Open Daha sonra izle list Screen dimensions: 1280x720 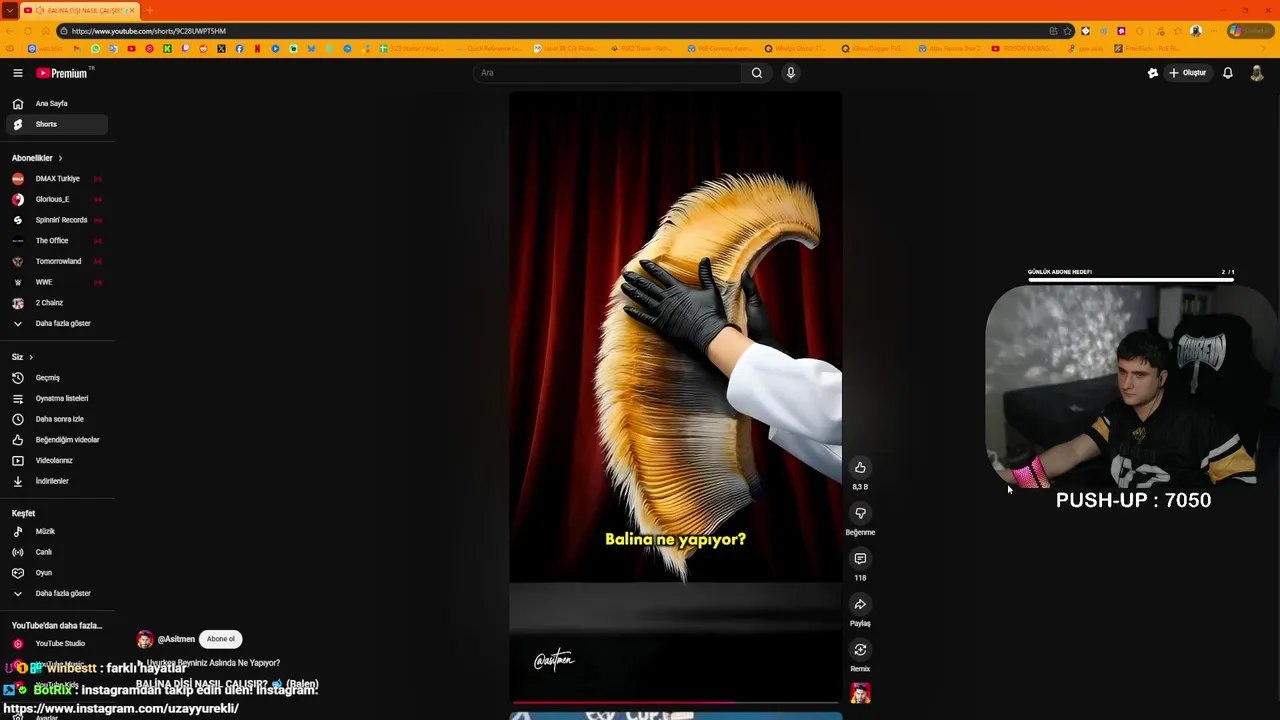[x=55, y=419]
